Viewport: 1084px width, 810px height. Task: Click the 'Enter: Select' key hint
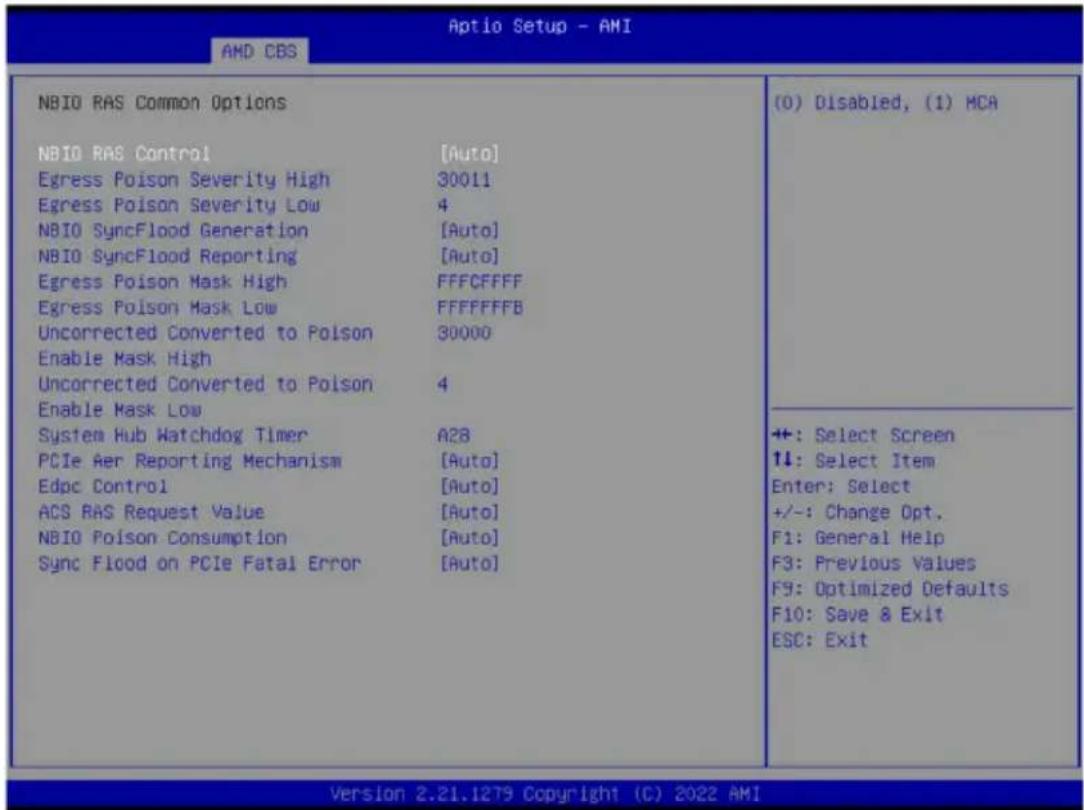[x=841, y=487]
